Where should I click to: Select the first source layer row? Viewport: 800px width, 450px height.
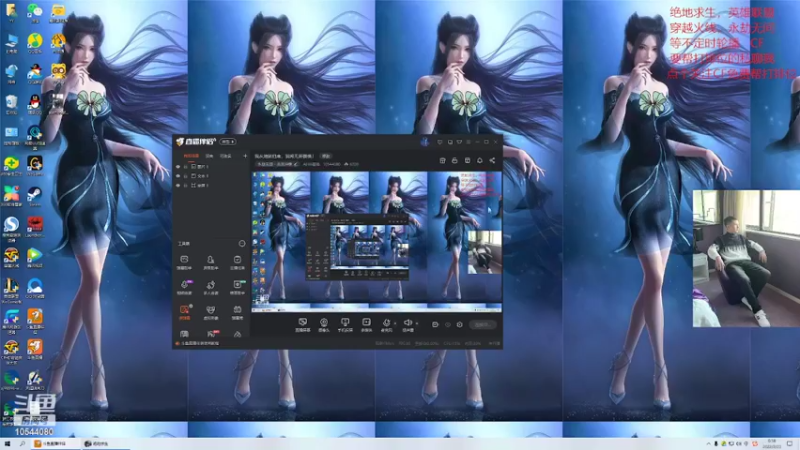(211, 166)
